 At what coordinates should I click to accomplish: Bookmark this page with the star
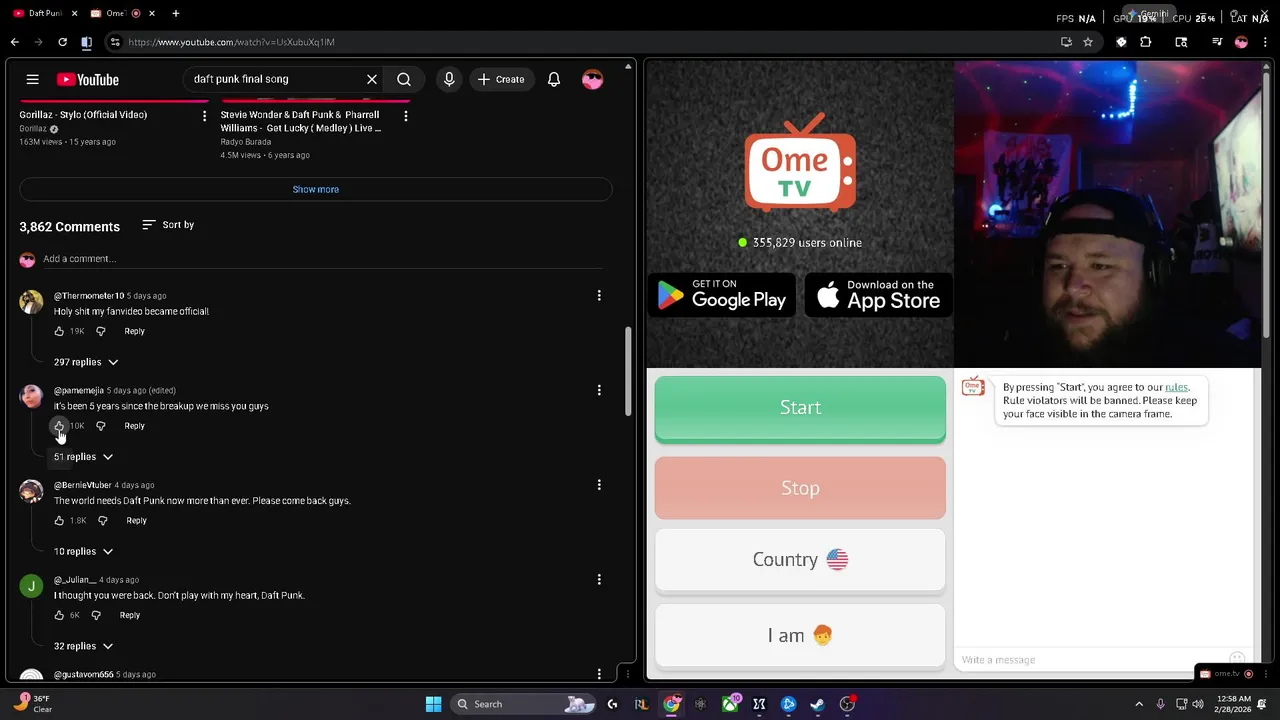[x=1088, y=42]
